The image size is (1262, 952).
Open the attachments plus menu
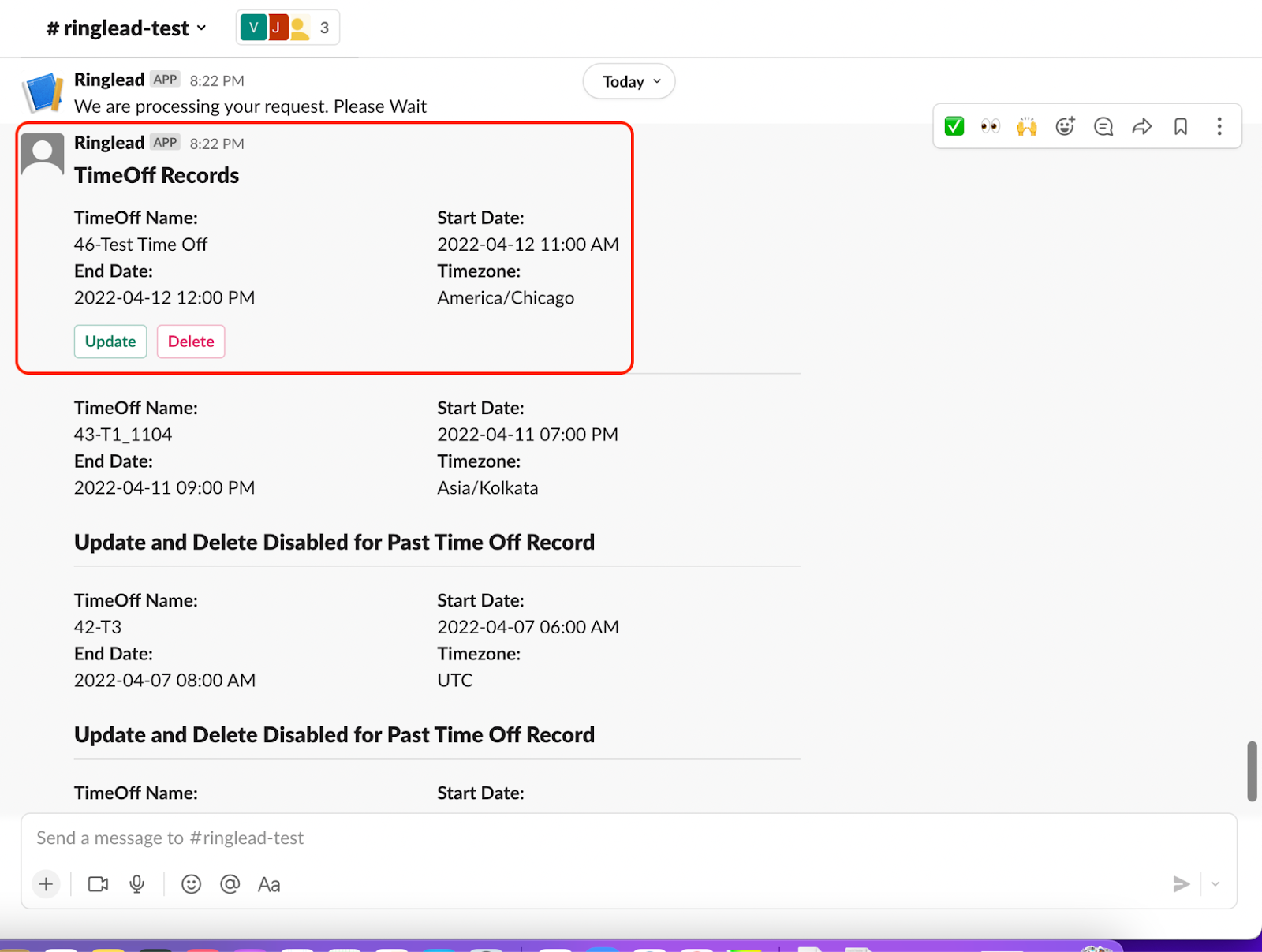coord(46,884)
